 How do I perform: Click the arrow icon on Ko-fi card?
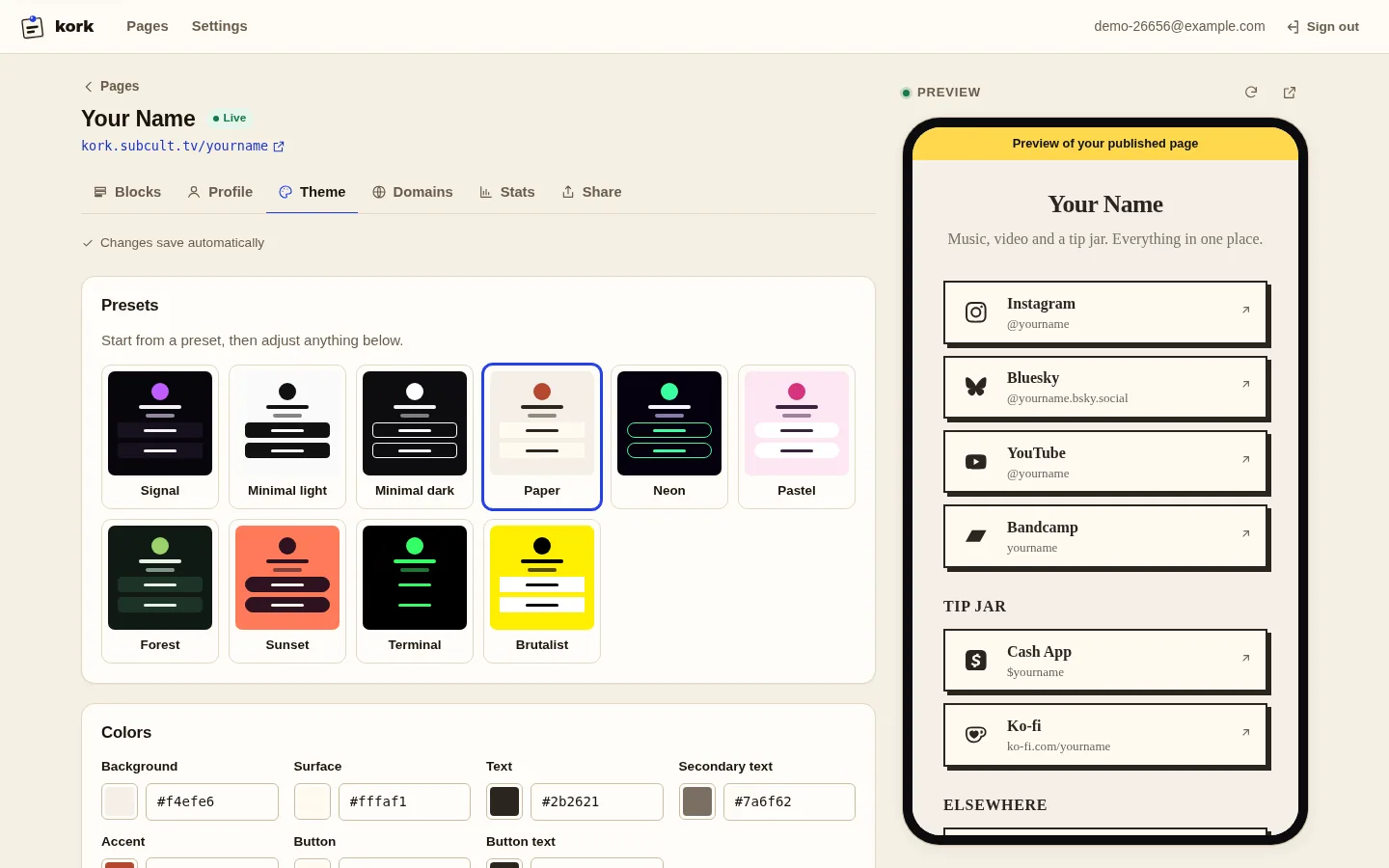(1245, 732)
